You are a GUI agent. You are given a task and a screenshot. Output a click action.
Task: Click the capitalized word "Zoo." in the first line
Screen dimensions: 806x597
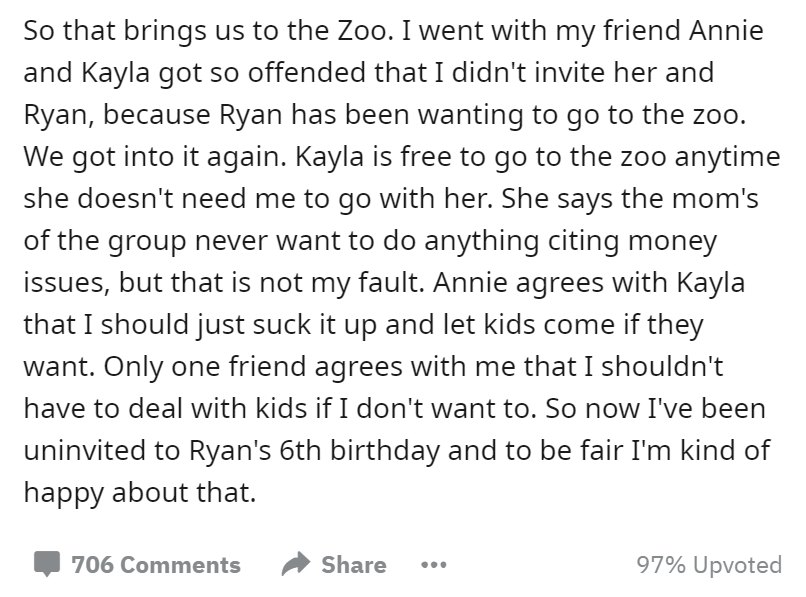tap(365, 30)
